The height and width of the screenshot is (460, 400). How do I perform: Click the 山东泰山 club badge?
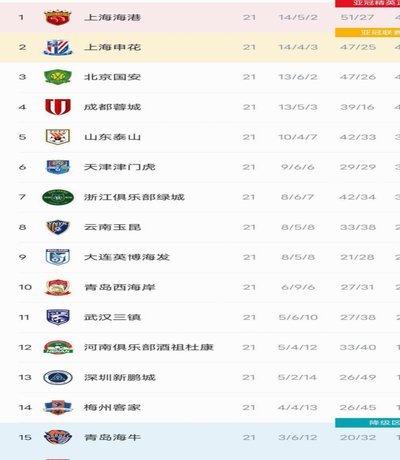[x=58, y=137]
